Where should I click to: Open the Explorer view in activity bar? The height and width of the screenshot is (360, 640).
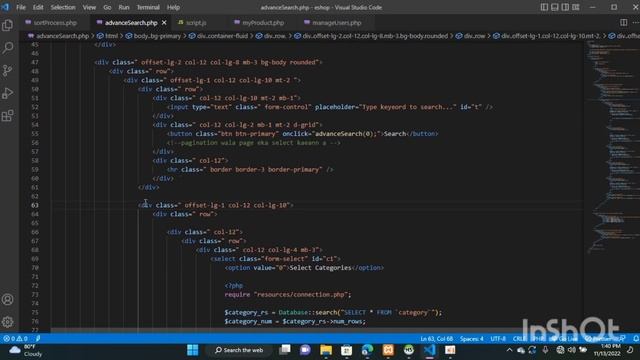pos(7,25)
